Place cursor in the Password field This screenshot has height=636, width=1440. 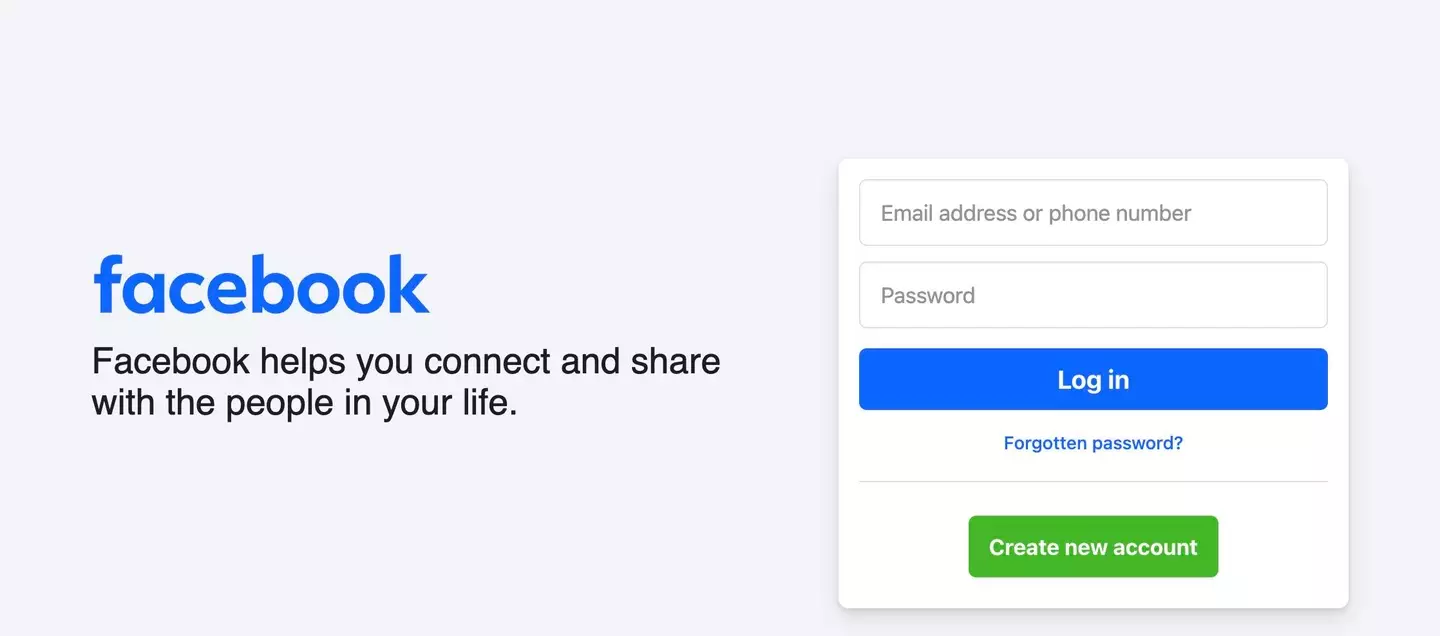click(x=1093, y=294)
